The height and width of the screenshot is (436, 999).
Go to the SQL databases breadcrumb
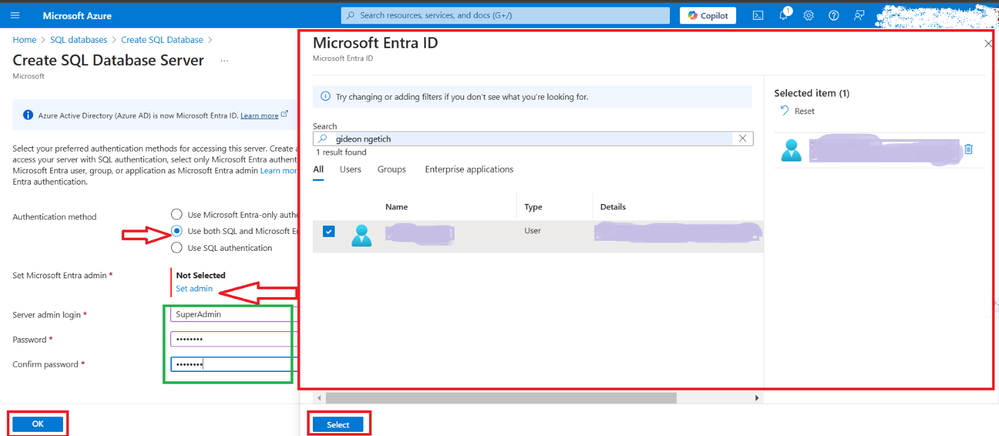(78, 40)
